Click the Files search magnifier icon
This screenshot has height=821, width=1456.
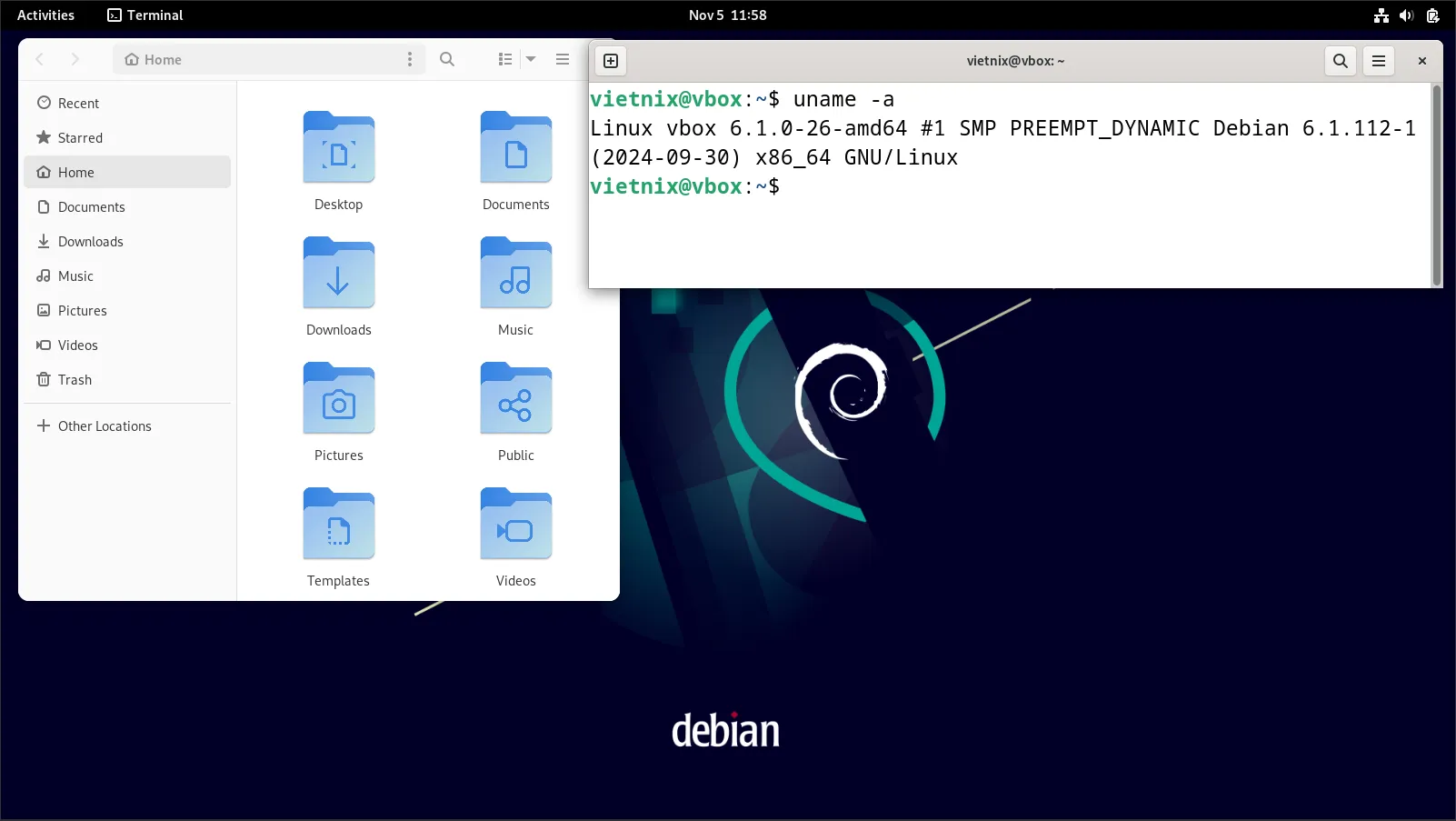447,59
